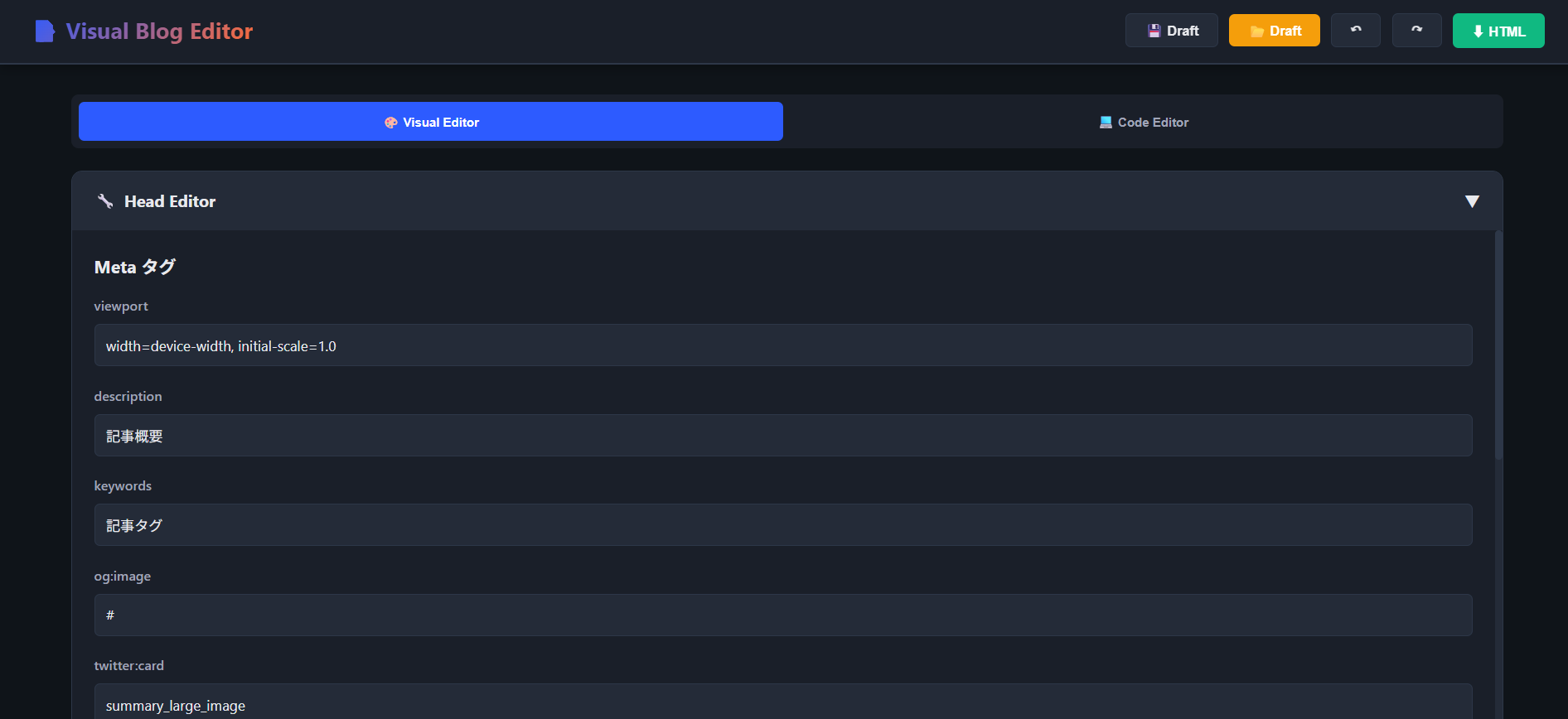Screen dimensions: 1568x719
Task: Focus the viewport meta input field
Action: (x=782, y=345)
